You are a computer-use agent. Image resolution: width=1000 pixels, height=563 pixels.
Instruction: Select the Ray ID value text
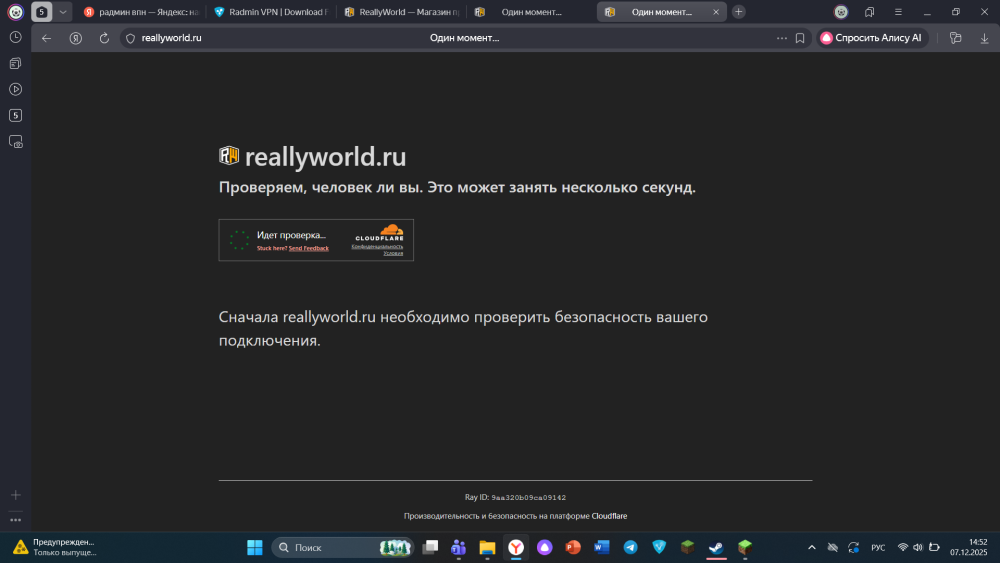(x=528, y=497)
